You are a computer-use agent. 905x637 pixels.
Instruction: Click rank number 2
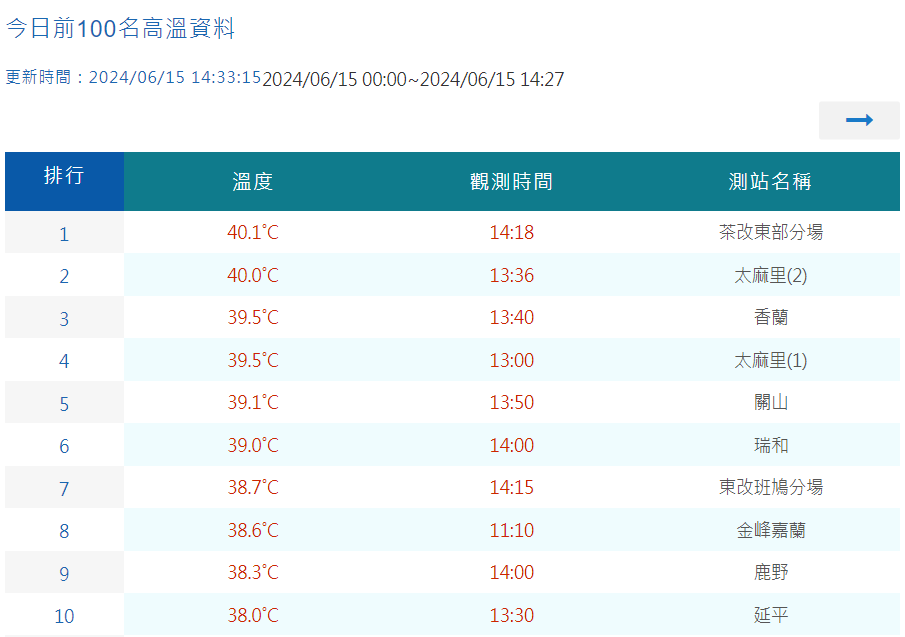[x=64, y=276]
